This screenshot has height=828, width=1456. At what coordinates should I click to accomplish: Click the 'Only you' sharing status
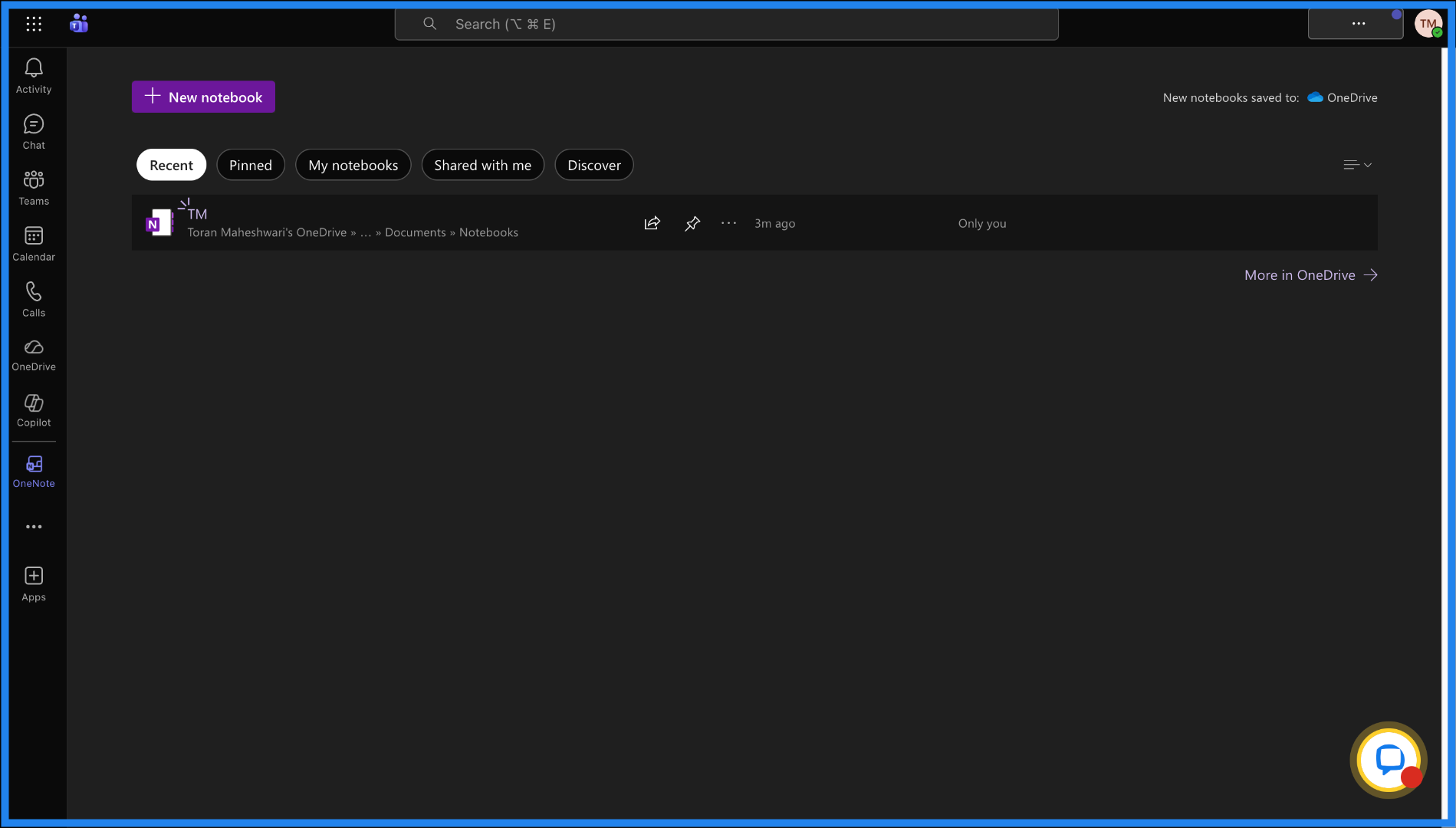click(982, 223)
